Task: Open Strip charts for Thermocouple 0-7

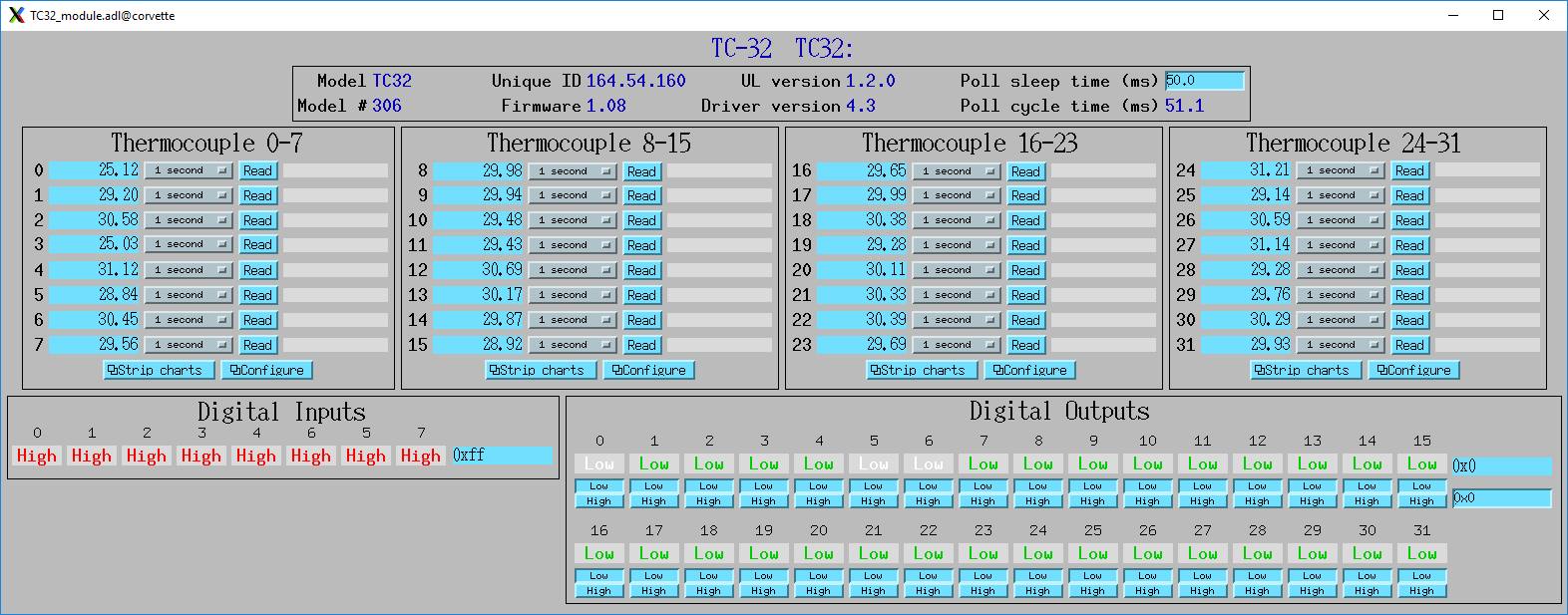Action: [160, 370]
